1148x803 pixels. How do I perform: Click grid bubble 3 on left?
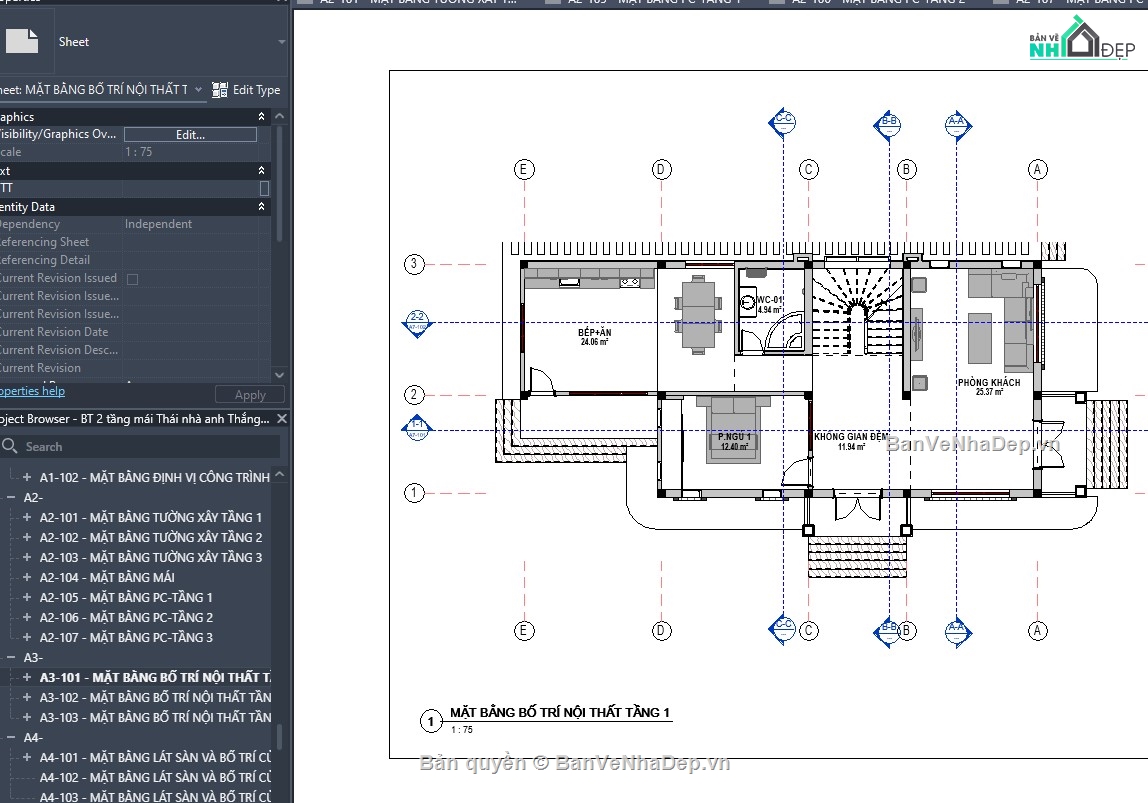(x=414, y=264)
